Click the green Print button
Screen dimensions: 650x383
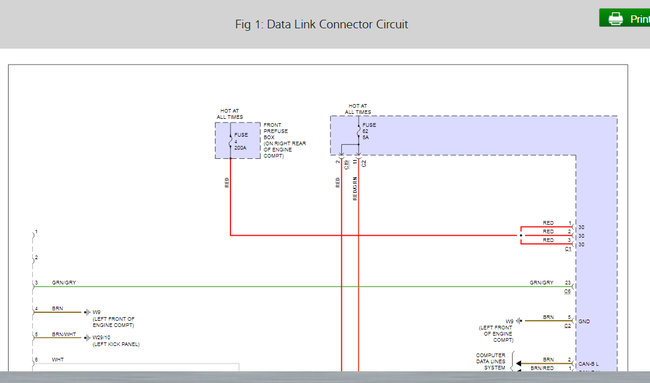pos(624,18)
